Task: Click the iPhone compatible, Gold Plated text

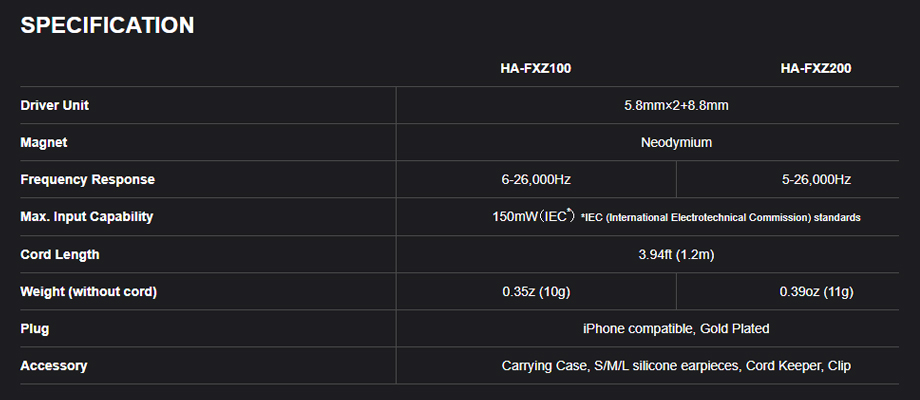Action: [677, 328]
